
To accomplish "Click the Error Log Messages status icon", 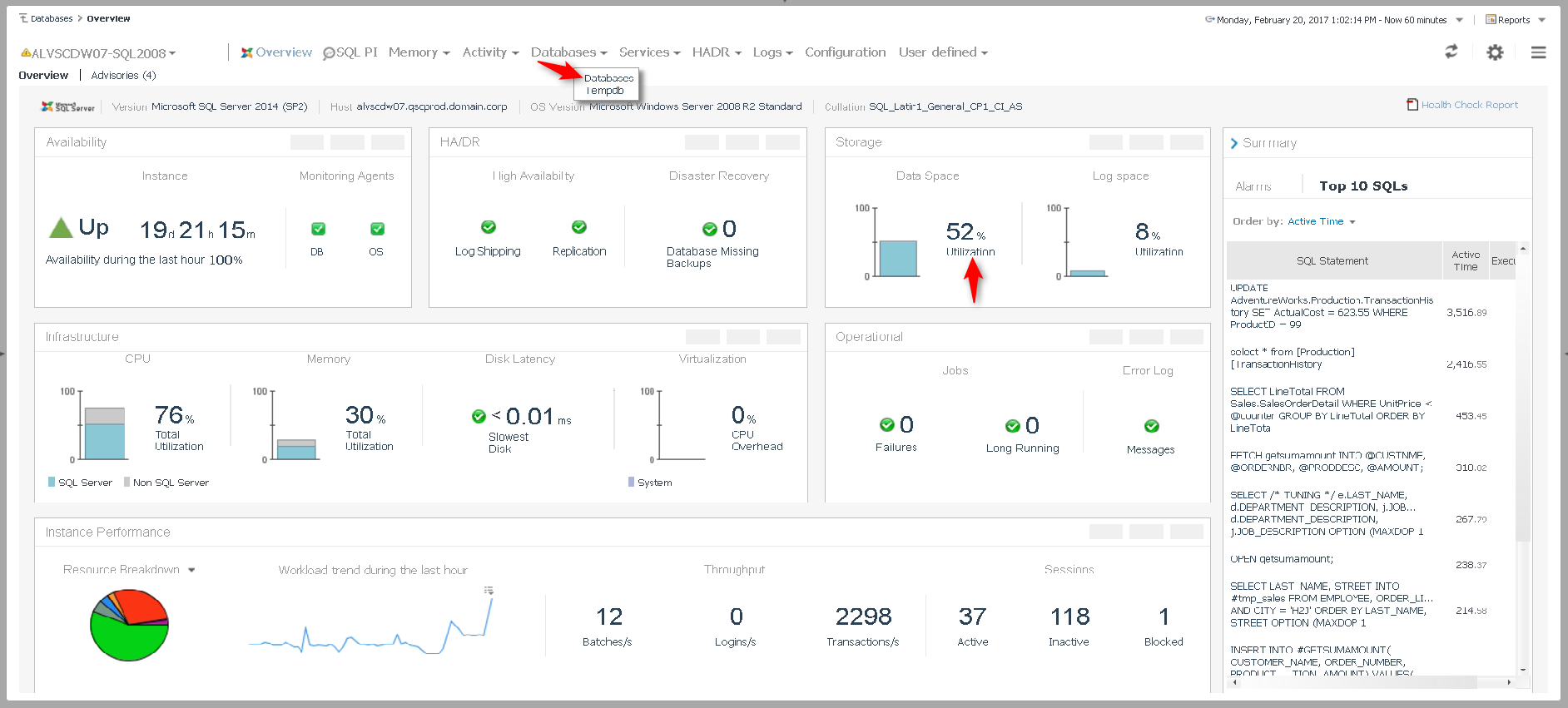I will tap(1151, 426).
